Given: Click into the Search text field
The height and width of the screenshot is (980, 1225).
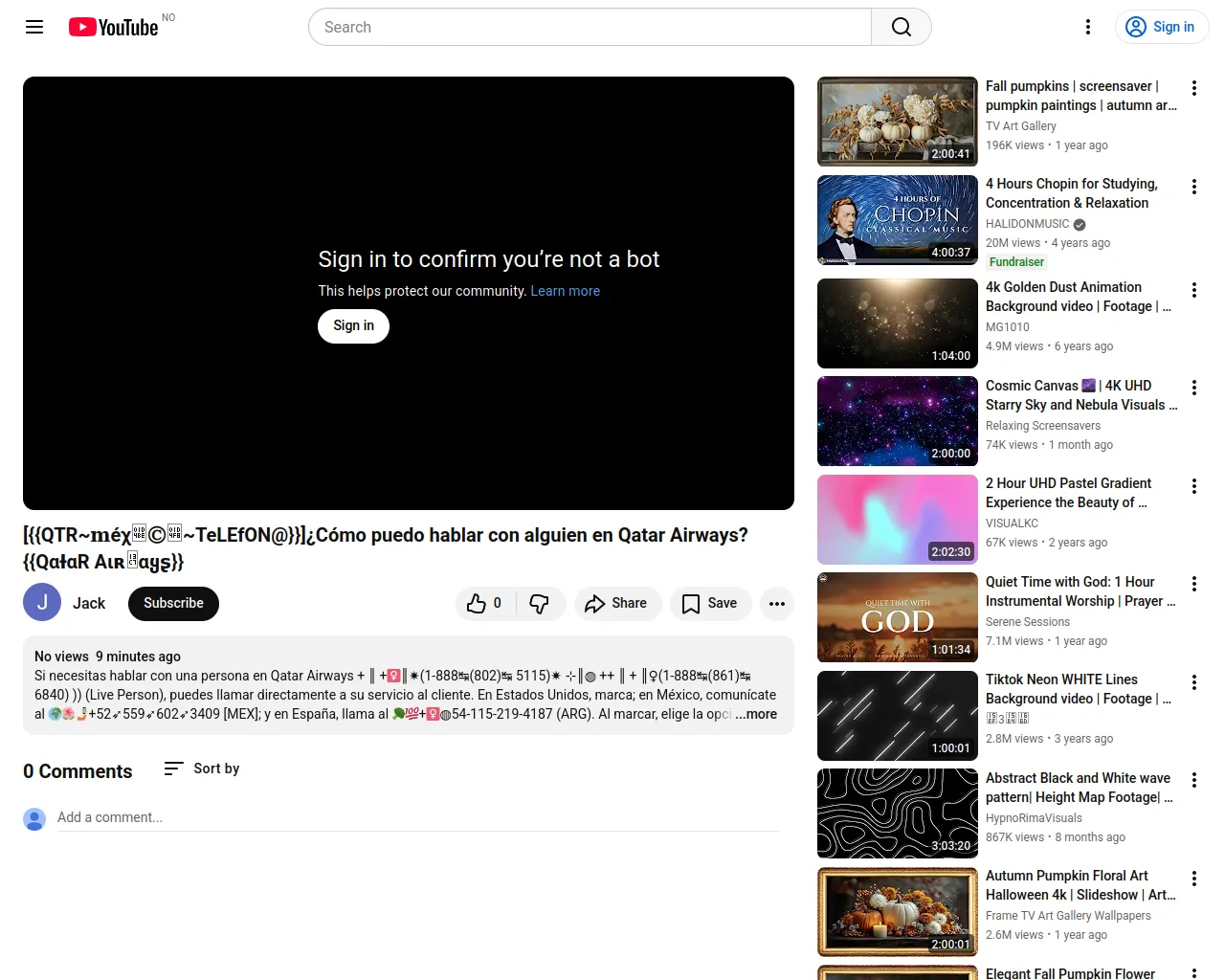Looking at the screenshot, I should point(590,27).
